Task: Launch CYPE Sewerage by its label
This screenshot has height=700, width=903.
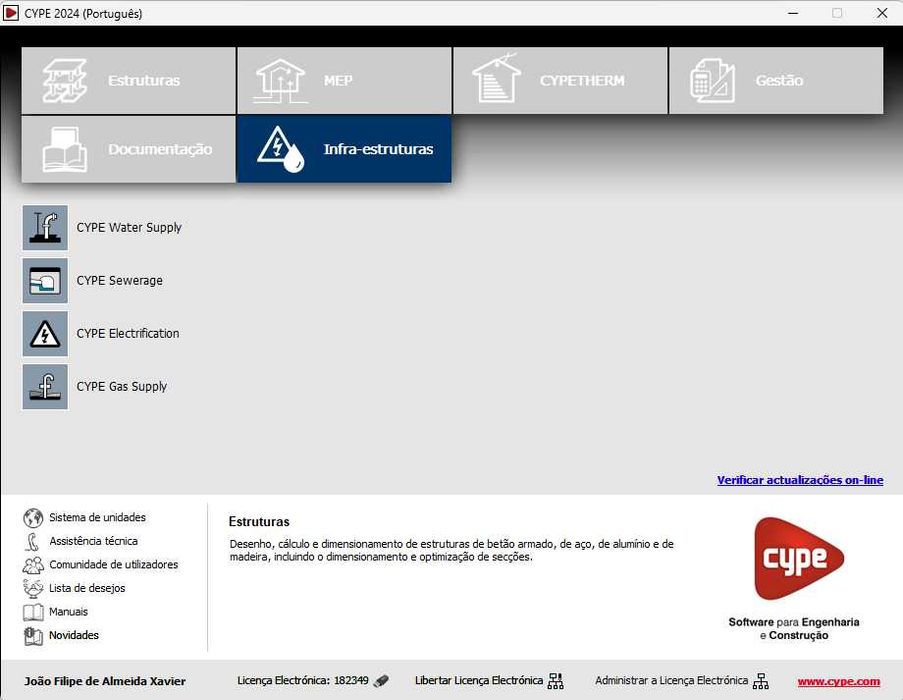Action: tap(120, 281)
